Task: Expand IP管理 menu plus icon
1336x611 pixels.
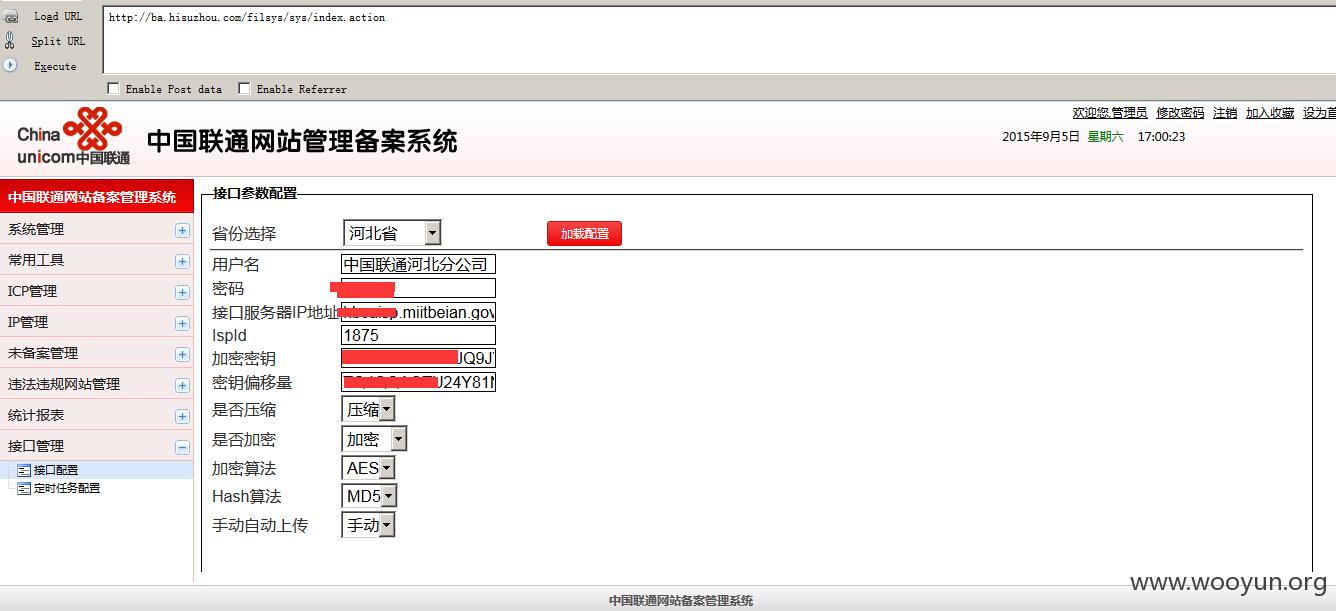Action: (182, 323)
